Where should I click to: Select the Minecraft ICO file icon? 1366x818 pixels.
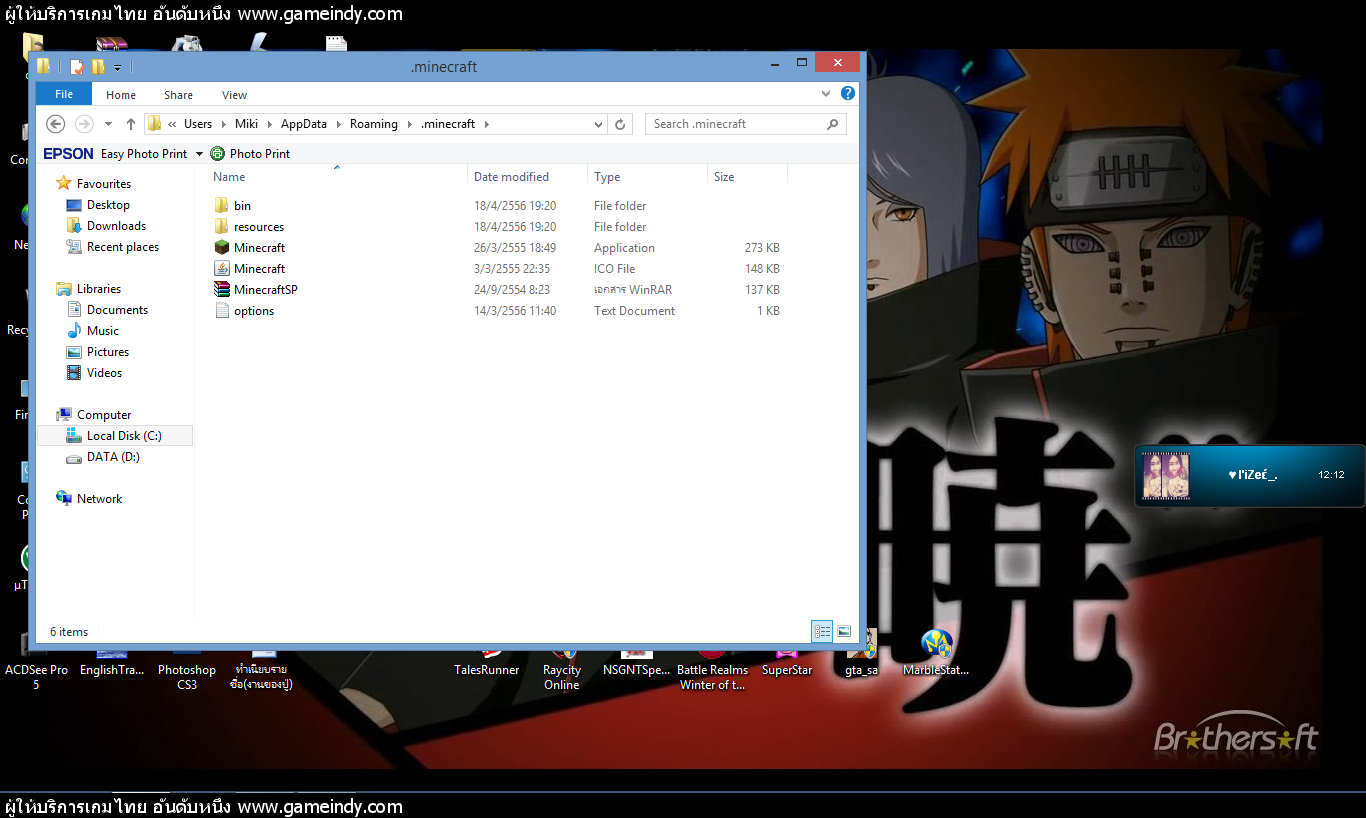[222, 268]
